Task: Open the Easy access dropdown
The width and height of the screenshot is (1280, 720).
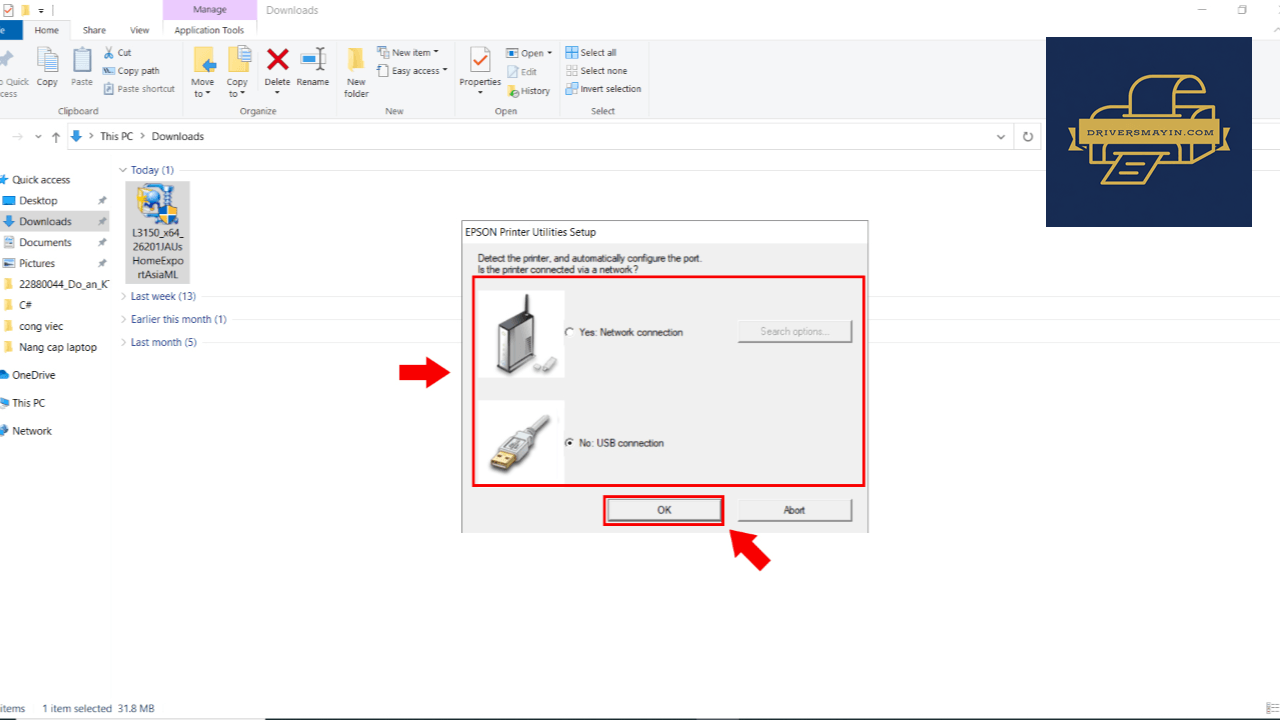Action: point(410,71)
